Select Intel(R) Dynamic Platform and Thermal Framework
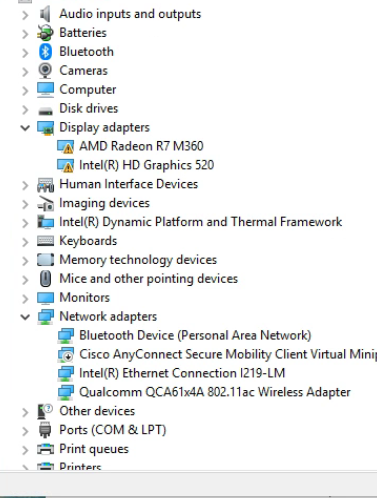 [x=201, y=222]
